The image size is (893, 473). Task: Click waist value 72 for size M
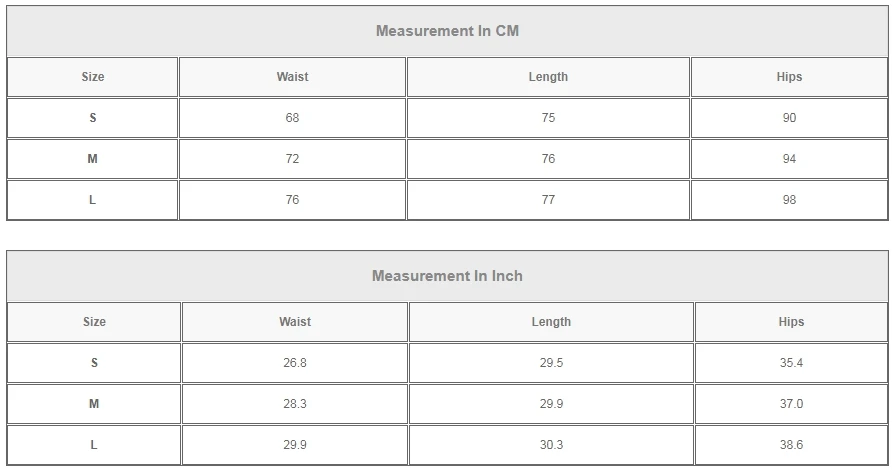click(x=292, y=159)
